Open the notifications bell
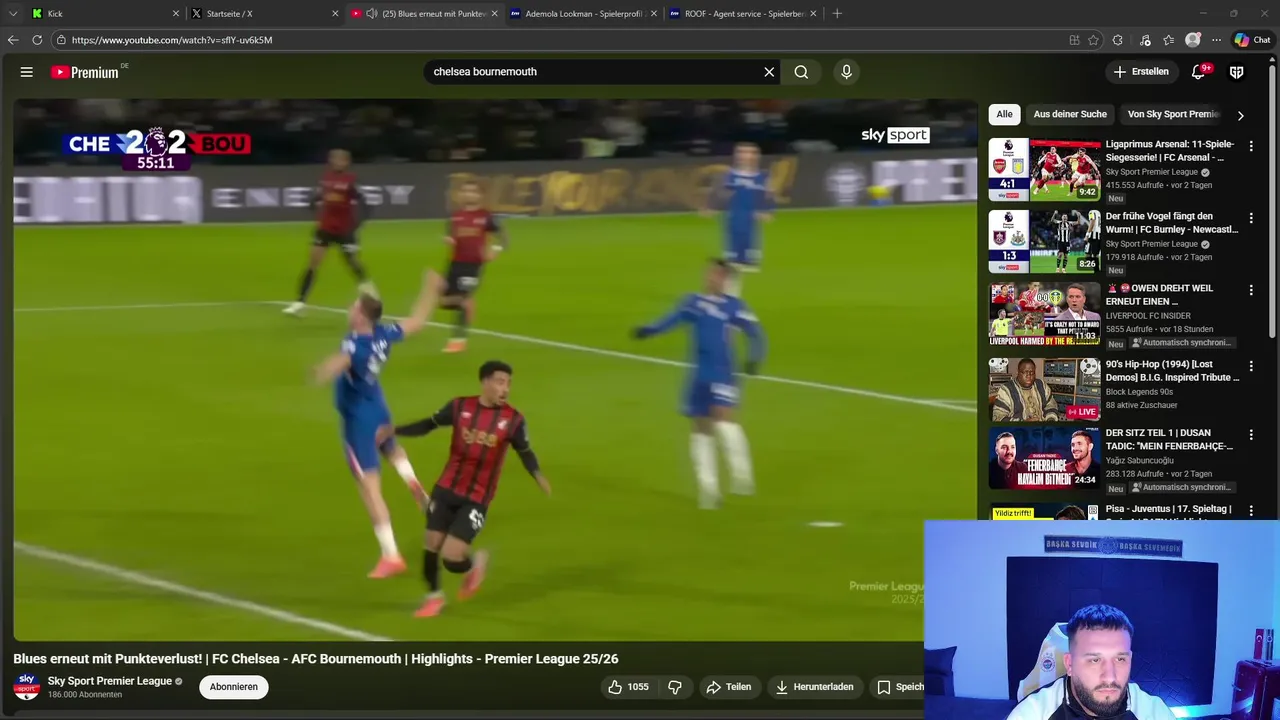Image resolution: width=1280 pixels, height=720 pixels. (1199, 72)
